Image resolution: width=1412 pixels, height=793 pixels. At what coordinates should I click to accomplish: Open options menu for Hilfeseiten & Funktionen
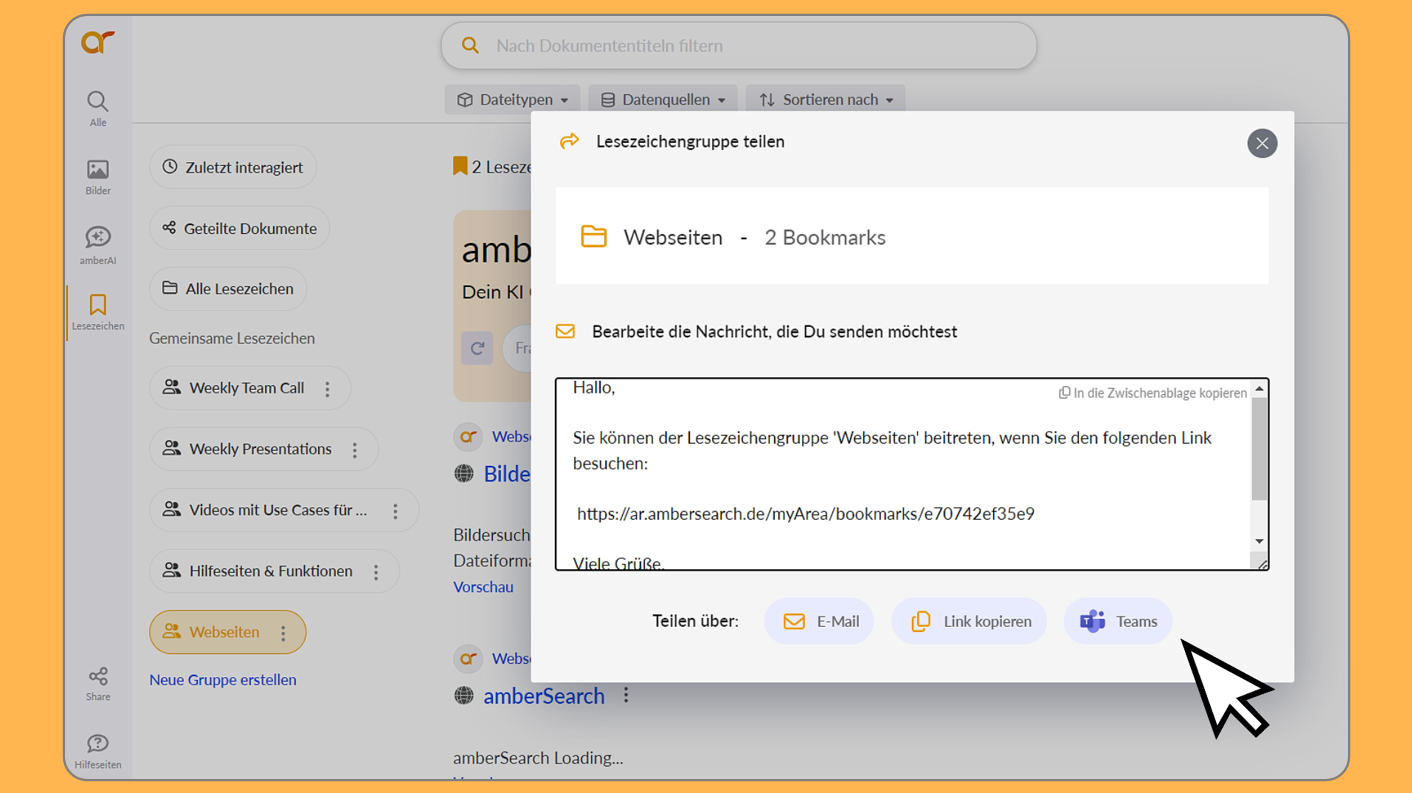tap(376, 572)
